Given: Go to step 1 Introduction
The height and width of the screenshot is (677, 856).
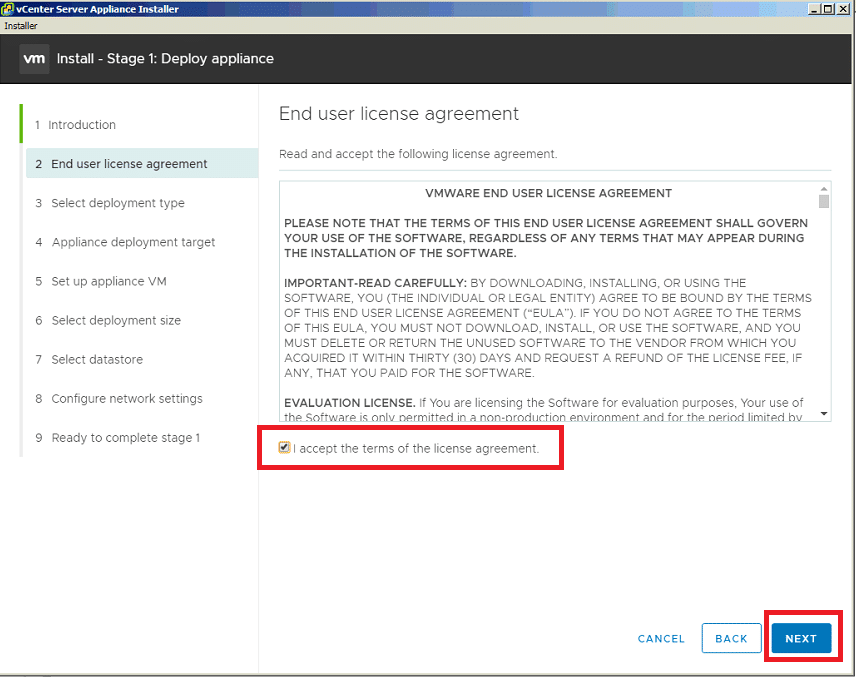Looking at the screenshot, I should pyautogui.click(x=75, y=125).
